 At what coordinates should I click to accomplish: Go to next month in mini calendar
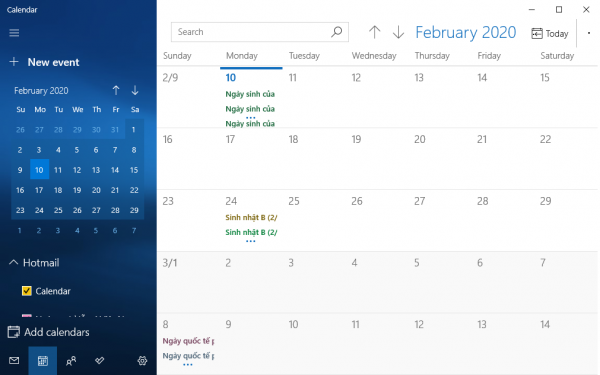(x=135, y=90)
